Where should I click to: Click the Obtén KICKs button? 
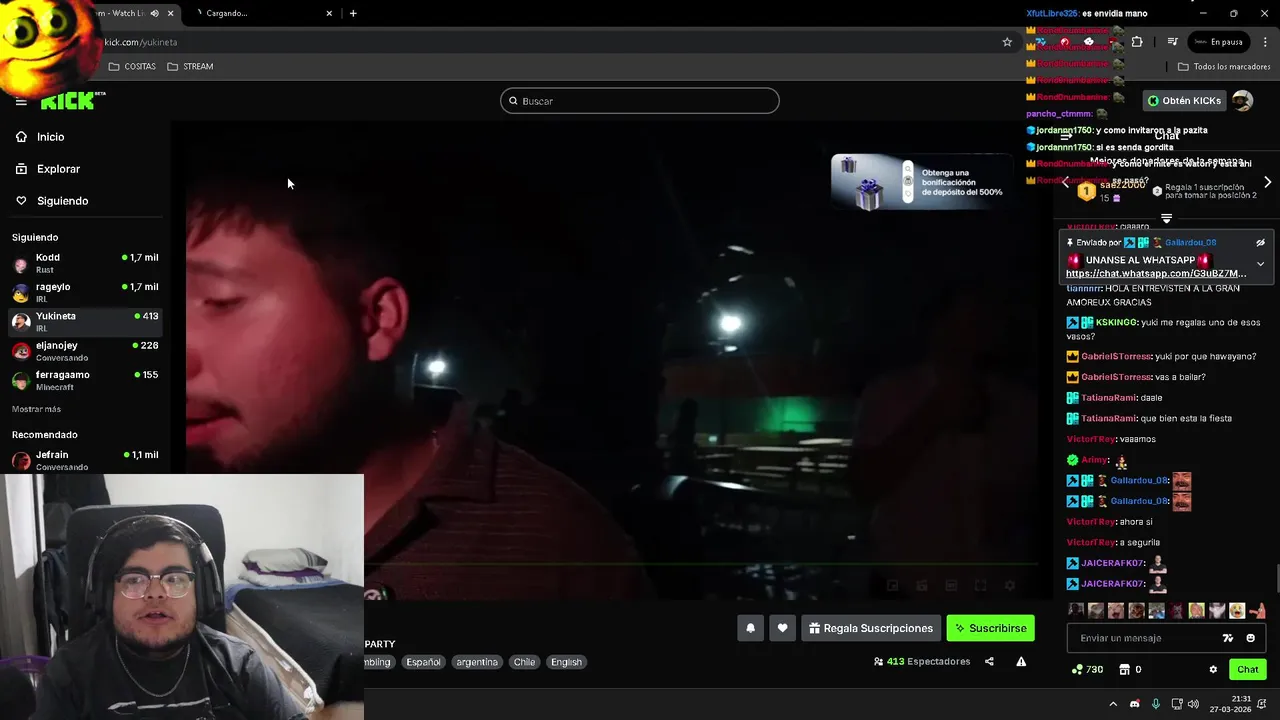tap(1184, 100)
